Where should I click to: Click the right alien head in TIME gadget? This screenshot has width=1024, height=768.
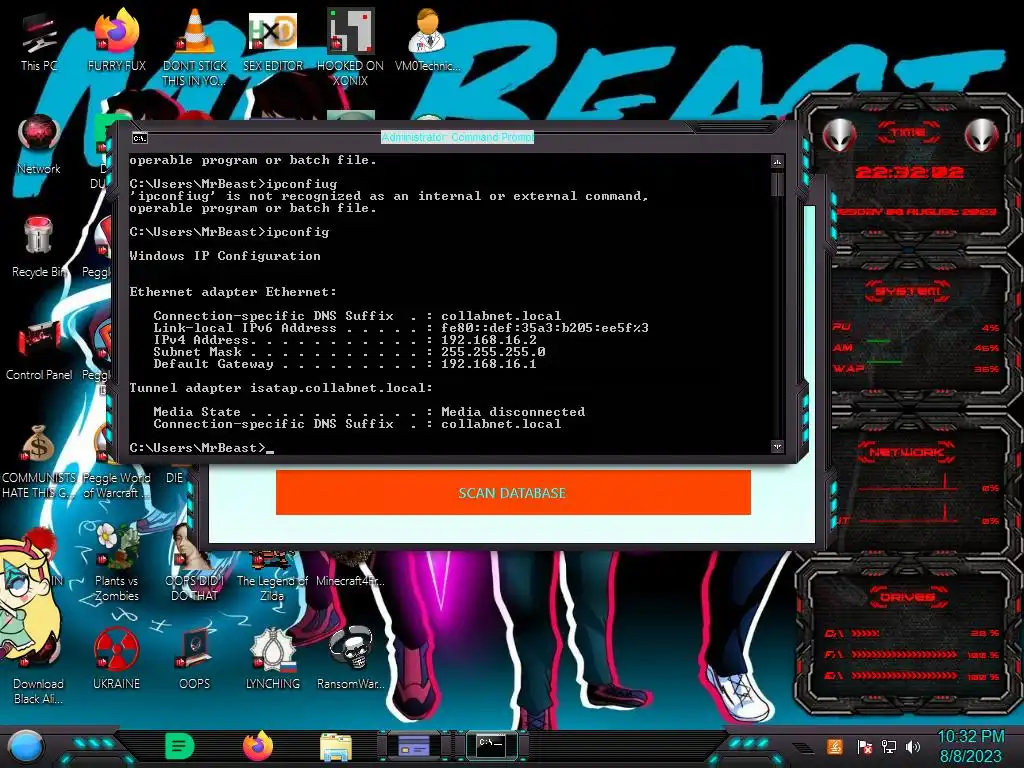click(981, 135)
